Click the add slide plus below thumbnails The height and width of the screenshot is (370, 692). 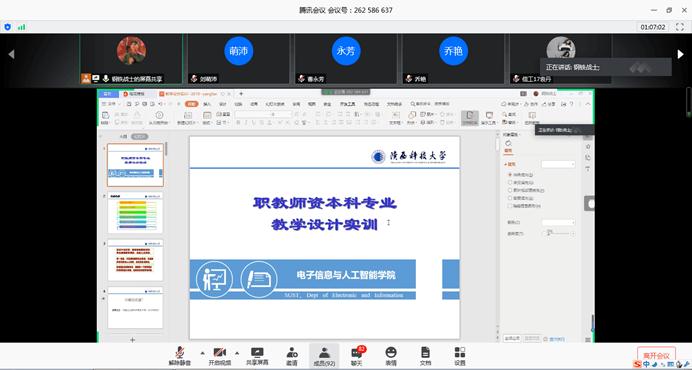pos(132,340)
